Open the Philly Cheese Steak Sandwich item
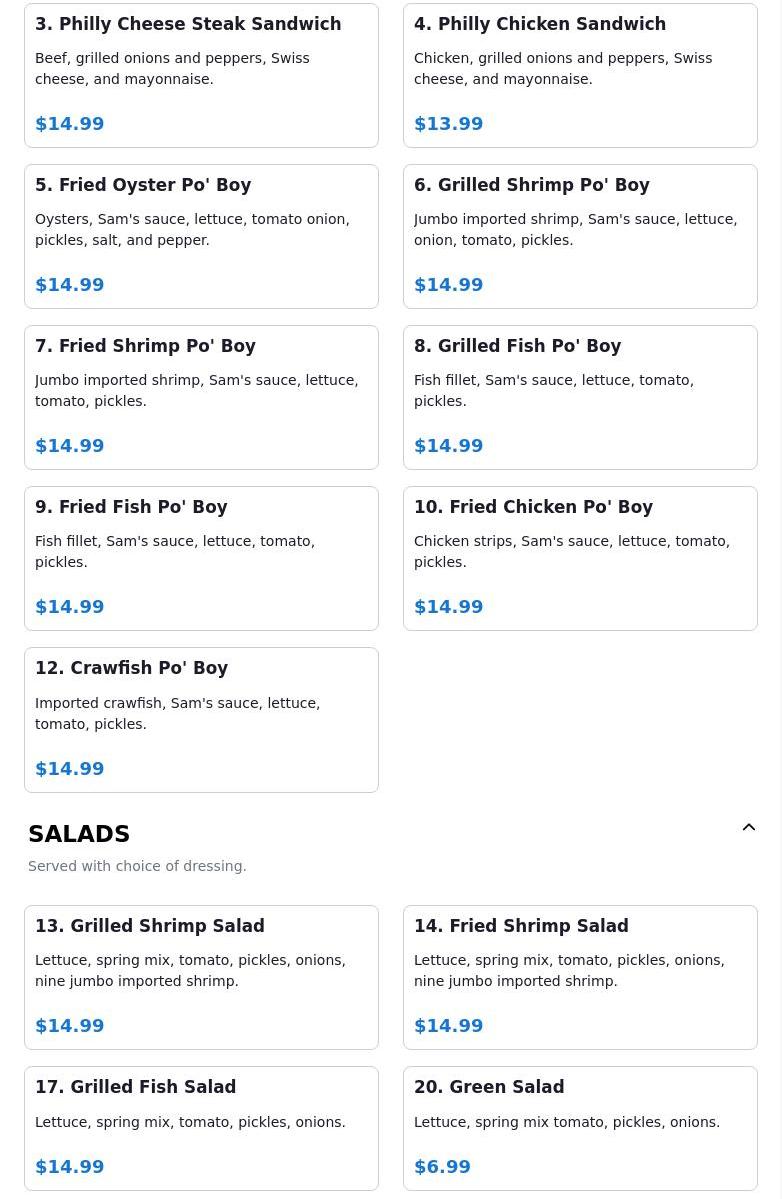This screenshot has width=782, height=1199. pos(201,76)
